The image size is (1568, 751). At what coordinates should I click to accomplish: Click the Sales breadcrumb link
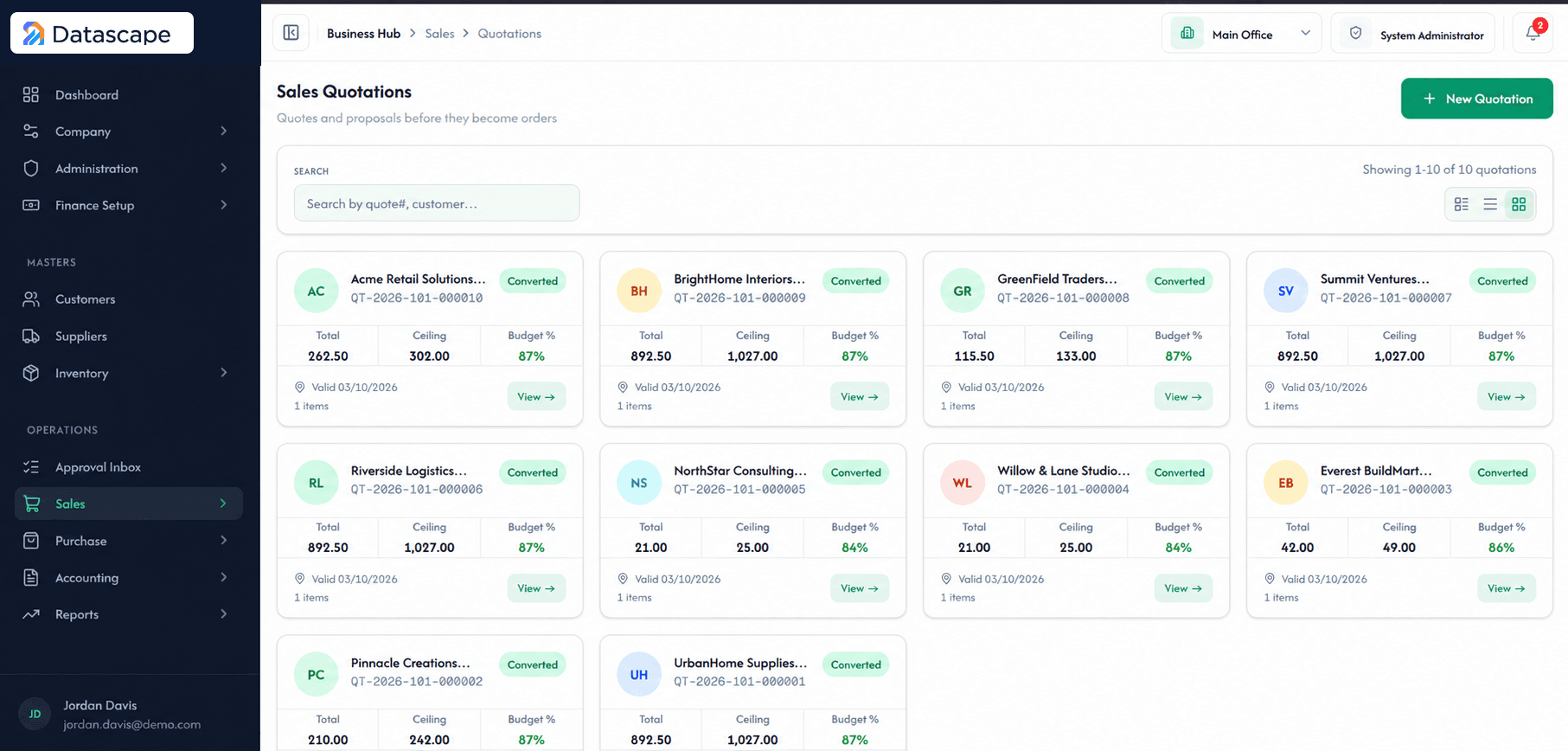coord(439,33)
